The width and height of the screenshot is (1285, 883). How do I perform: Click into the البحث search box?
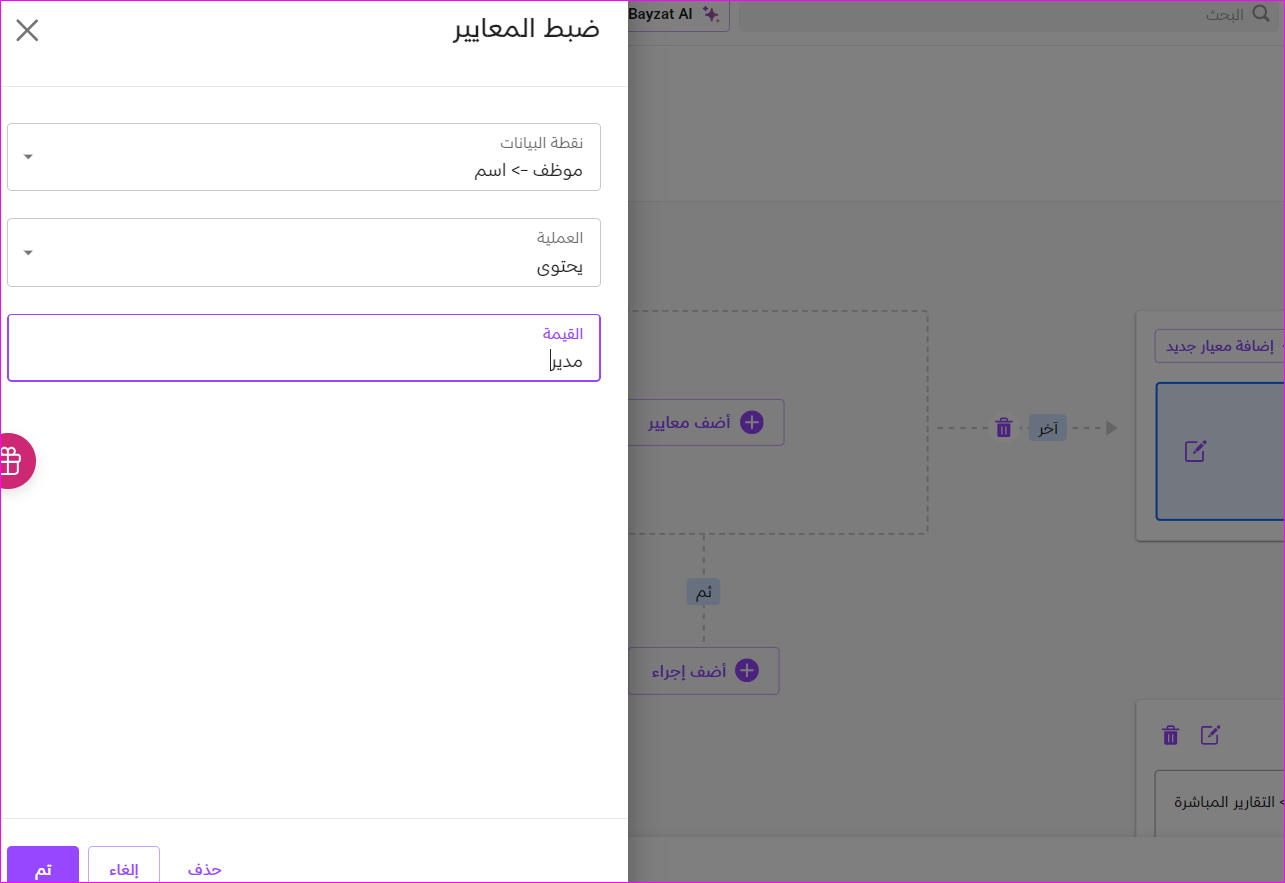pyautogui.click(x=990, y=15)
